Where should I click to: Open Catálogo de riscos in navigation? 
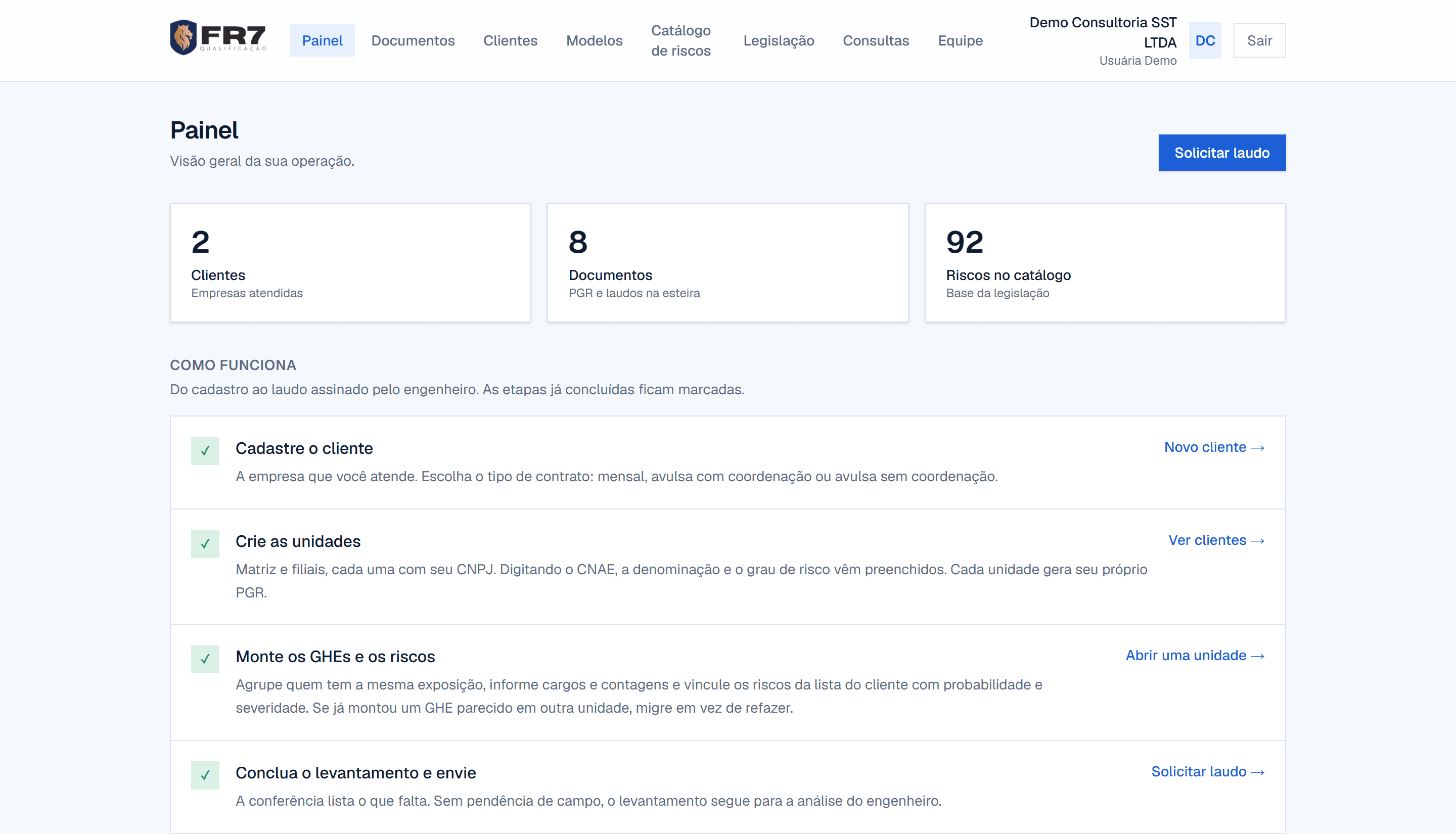point(680,40)
